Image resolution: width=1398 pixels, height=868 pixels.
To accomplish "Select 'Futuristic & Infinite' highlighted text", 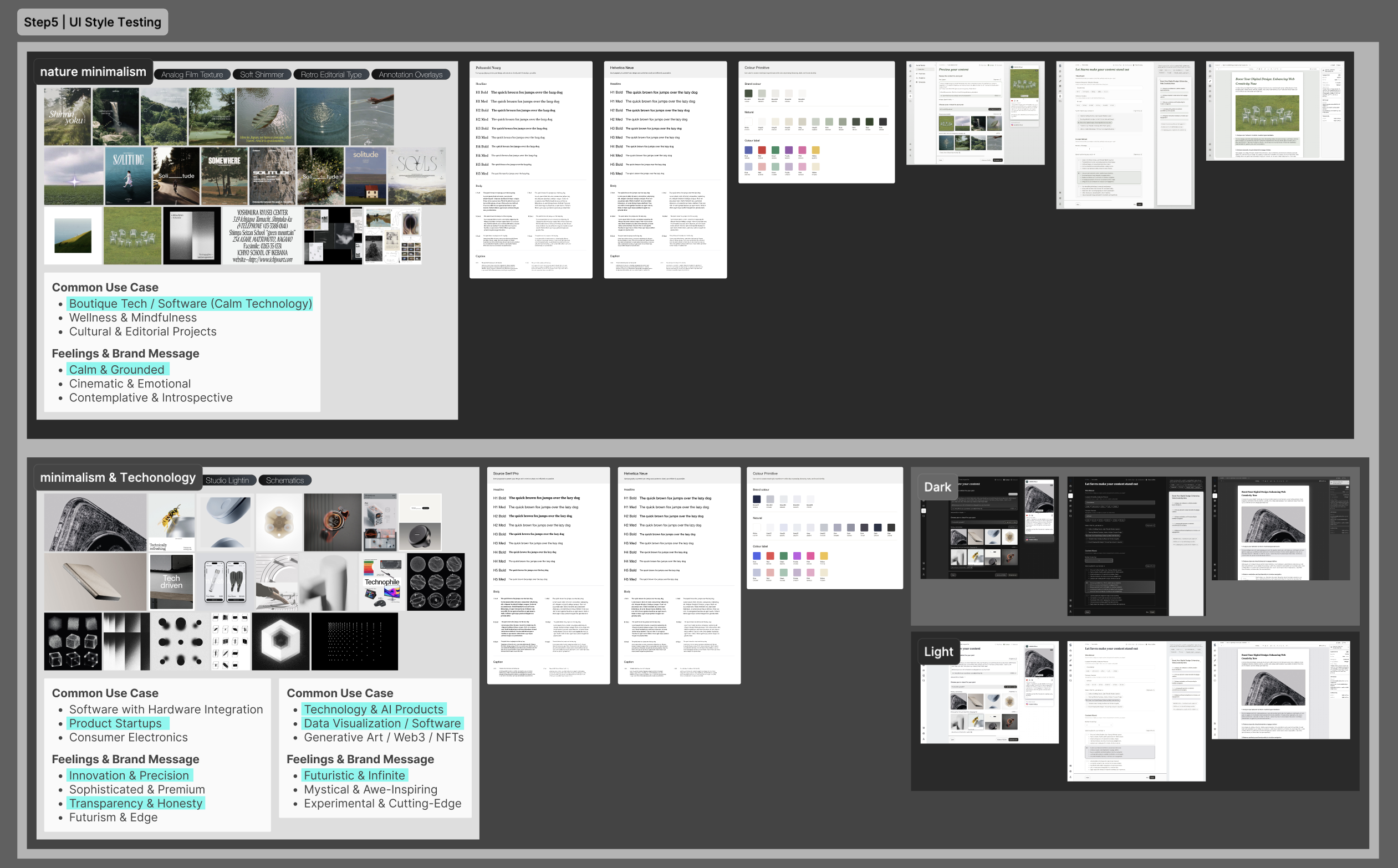I will [355, 775].
